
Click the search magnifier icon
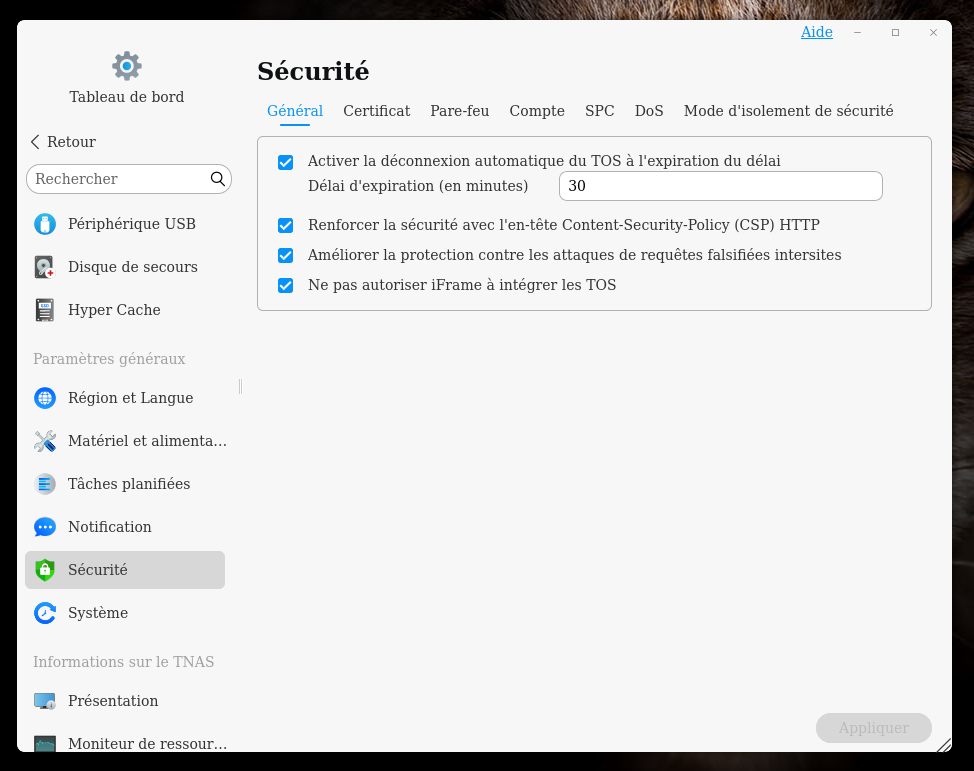point(218,179)
